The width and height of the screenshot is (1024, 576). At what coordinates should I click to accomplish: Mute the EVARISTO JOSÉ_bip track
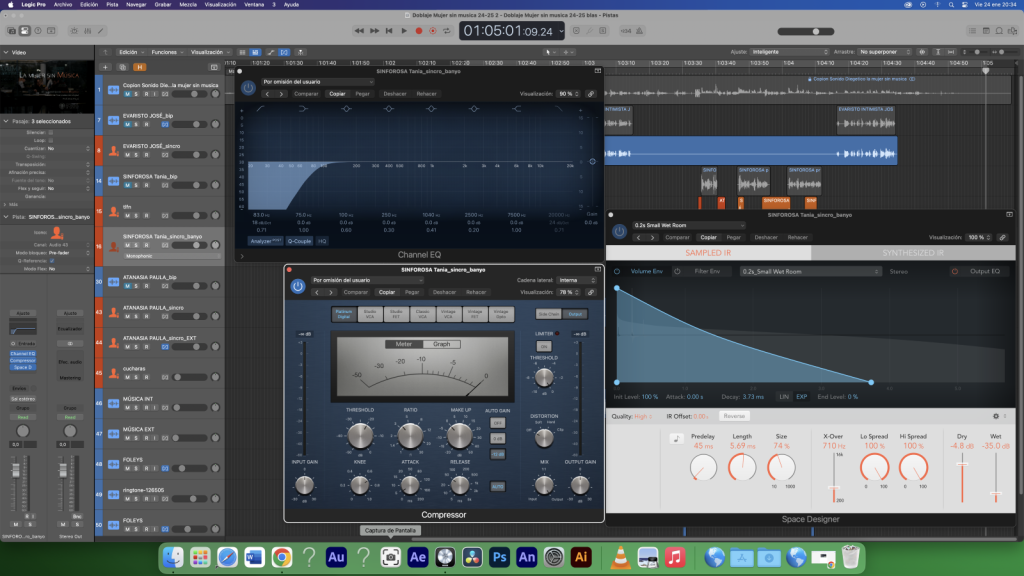(x=127, y=125)
